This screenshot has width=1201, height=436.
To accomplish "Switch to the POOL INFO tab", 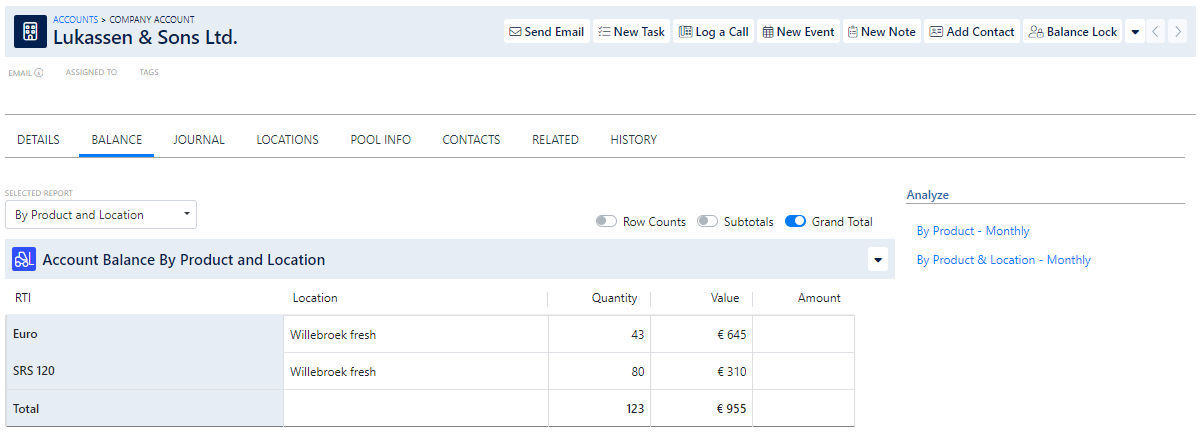I will pos(380,140).
